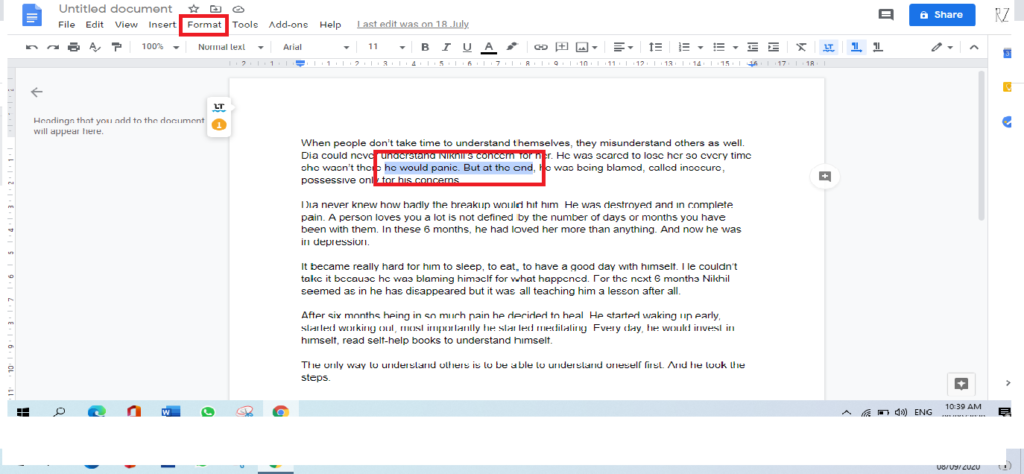The width and height of the screenshot is (1024, 474).
Task: Open WhatsApp from the taskbar
Action: 208,412
